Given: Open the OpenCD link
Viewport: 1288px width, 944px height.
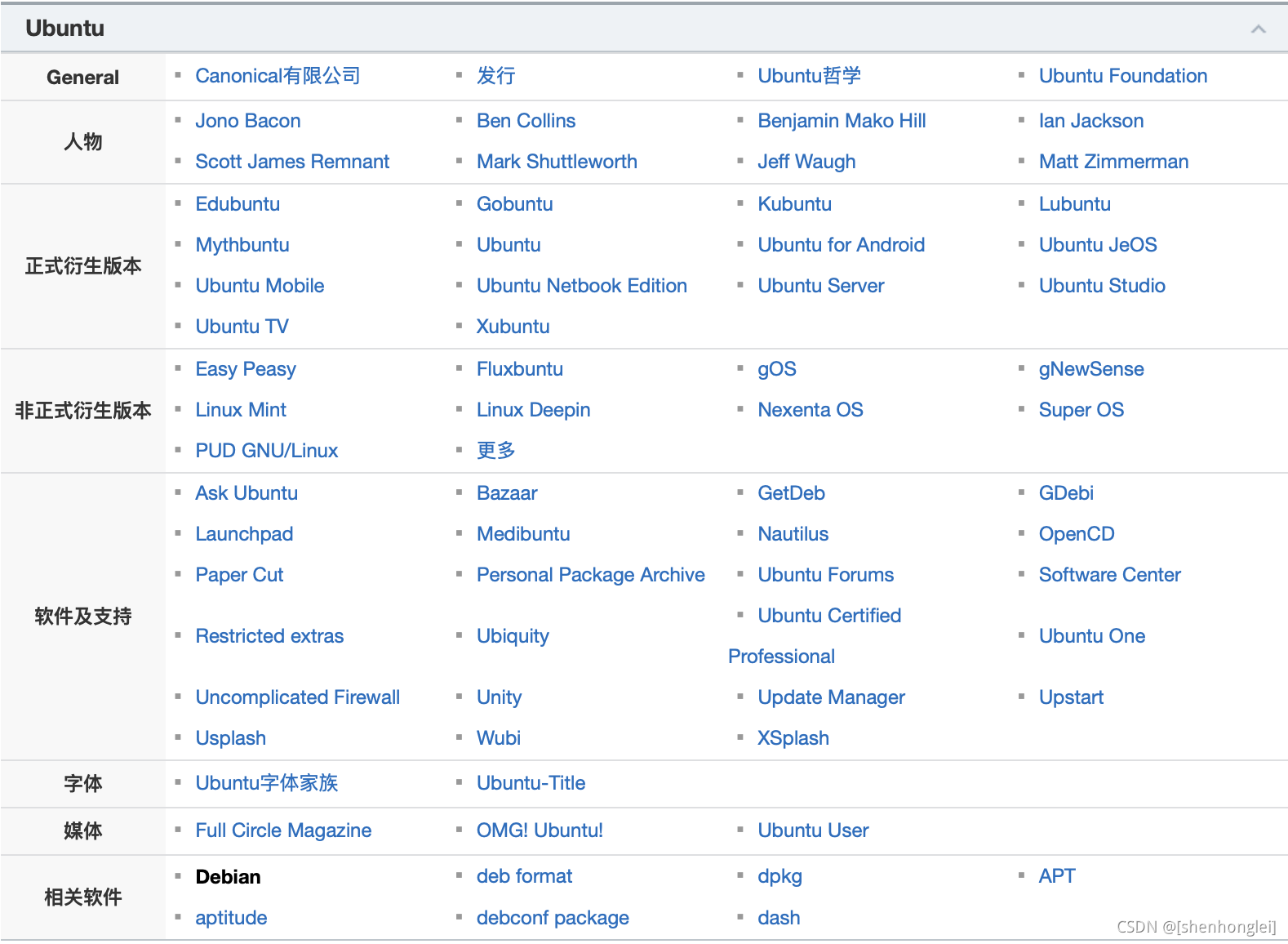Looking at the screenshot, I should click(1077, 534).
